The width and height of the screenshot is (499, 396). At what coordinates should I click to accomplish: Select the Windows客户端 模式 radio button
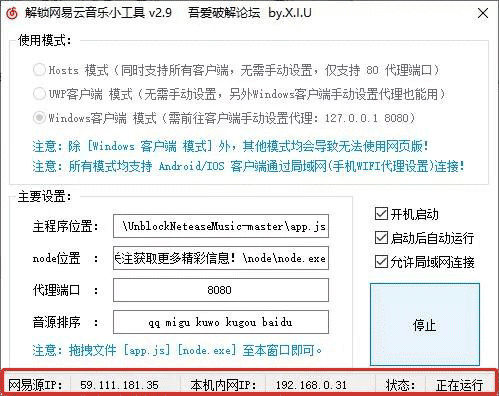coord(39,118)
